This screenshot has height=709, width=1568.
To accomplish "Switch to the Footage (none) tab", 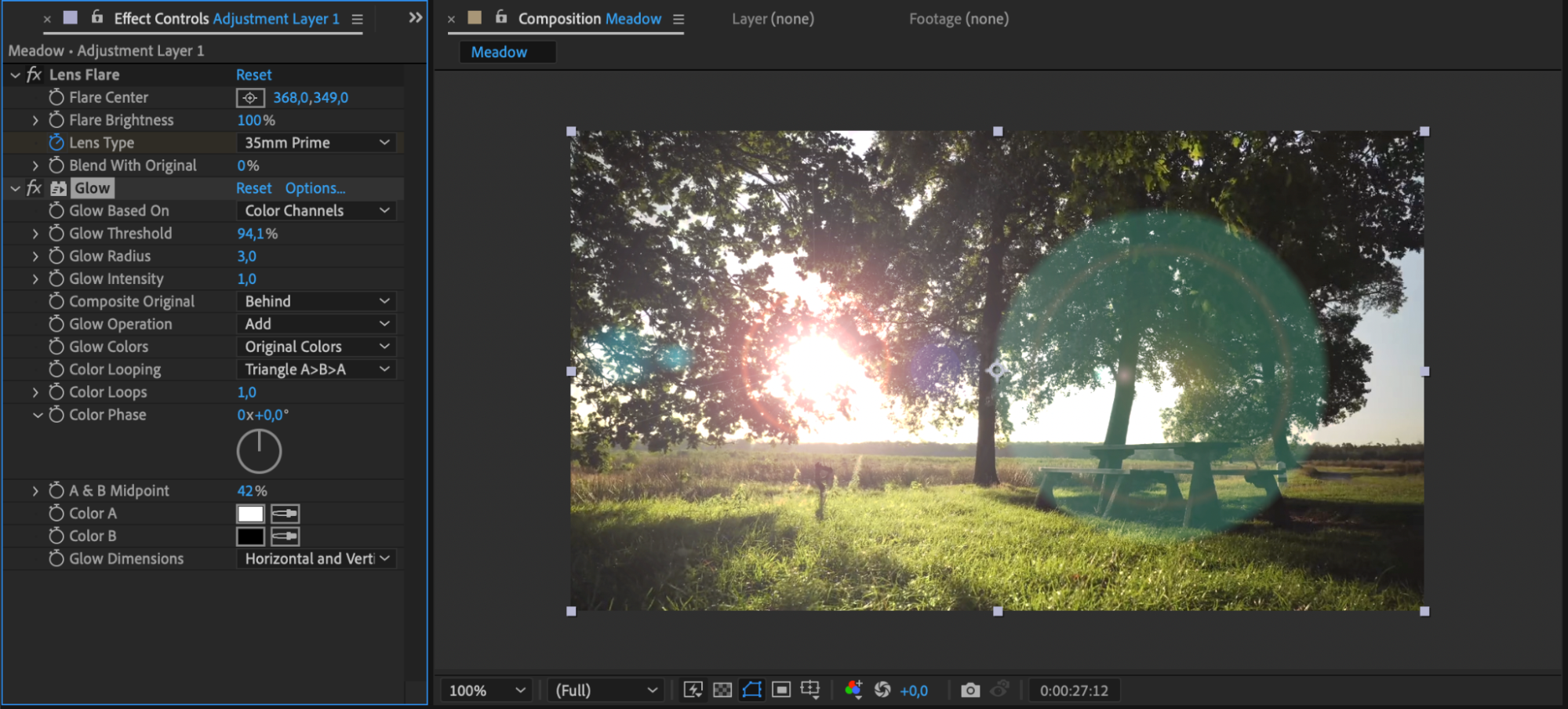I will (959, 19).
